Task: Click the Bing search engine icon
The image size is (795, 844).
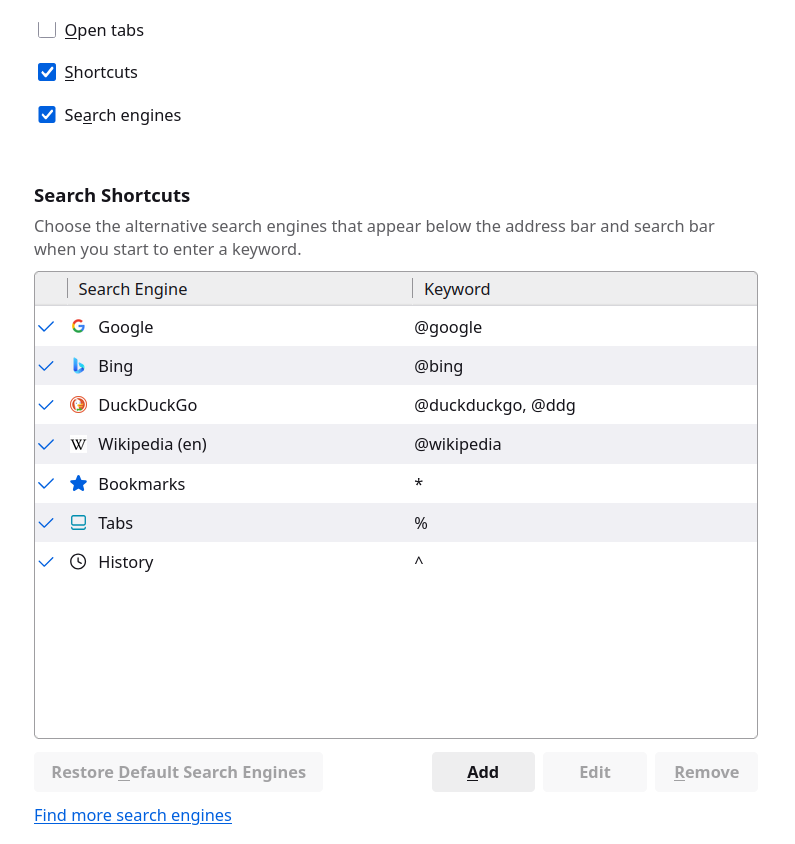Action: (78, 366)
